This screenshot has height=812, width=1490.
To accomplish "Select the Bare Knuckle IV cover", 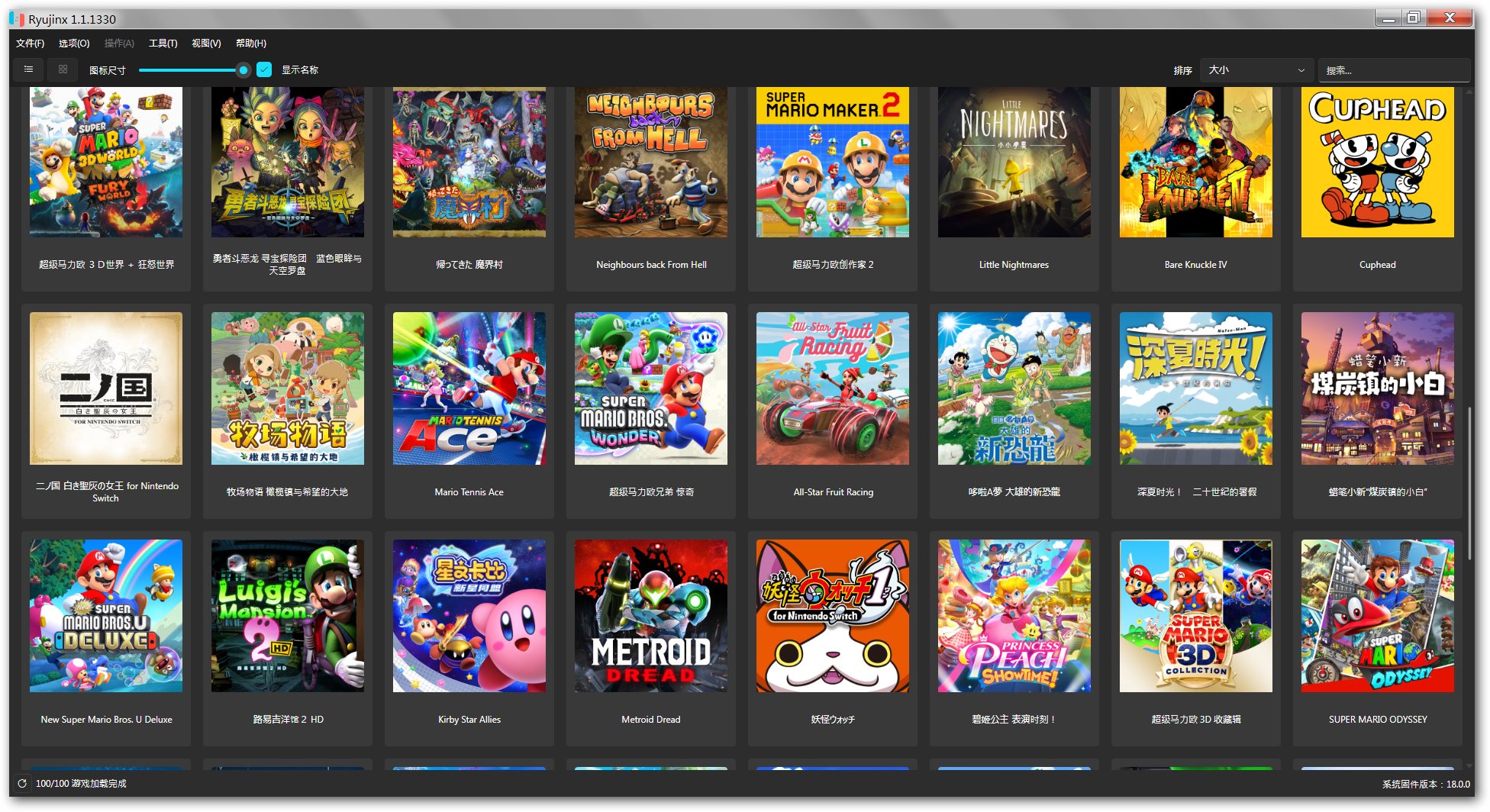I will click(1195, 162).
